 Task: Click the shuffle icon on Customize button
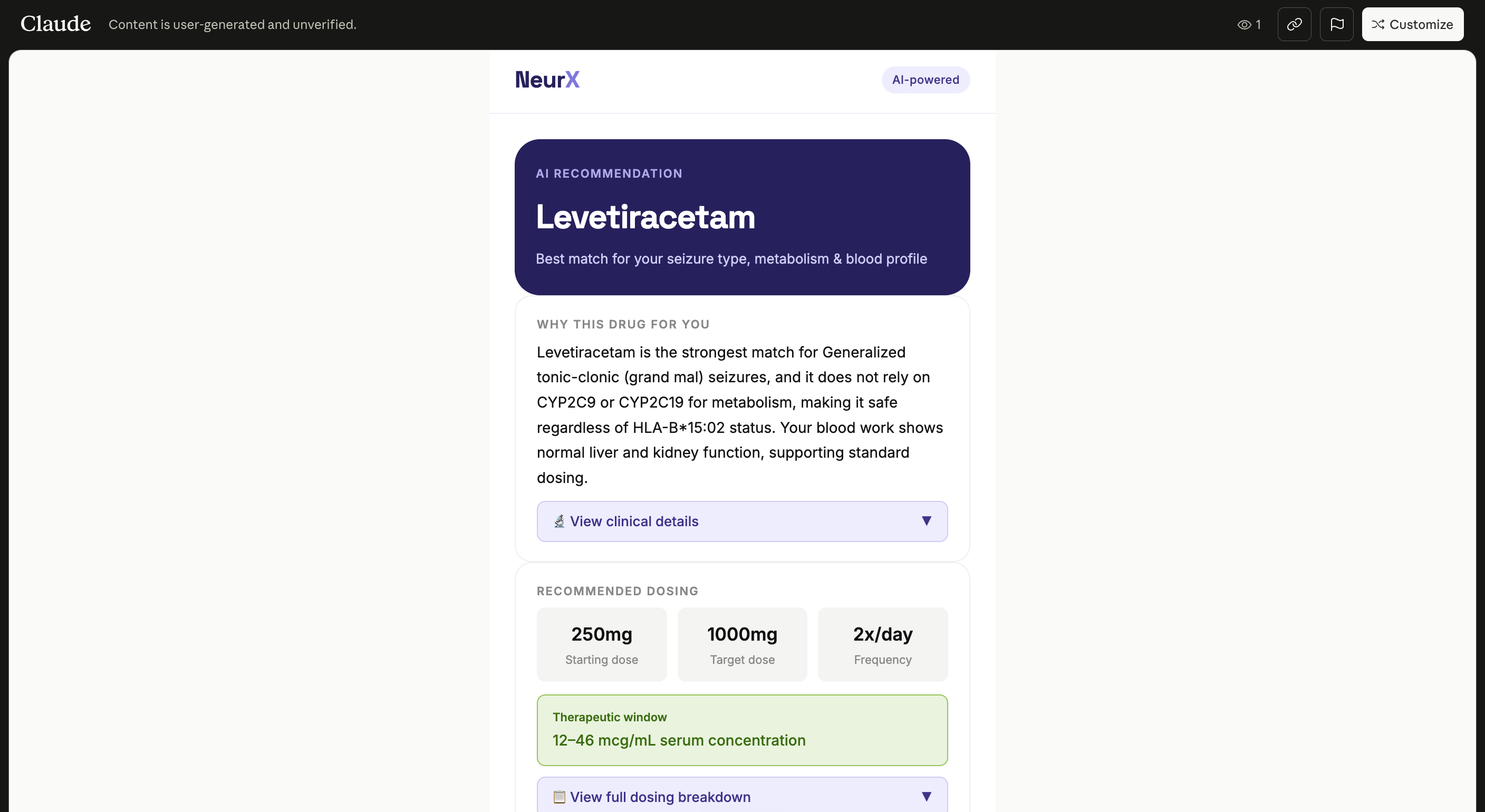coord(1378,24)
